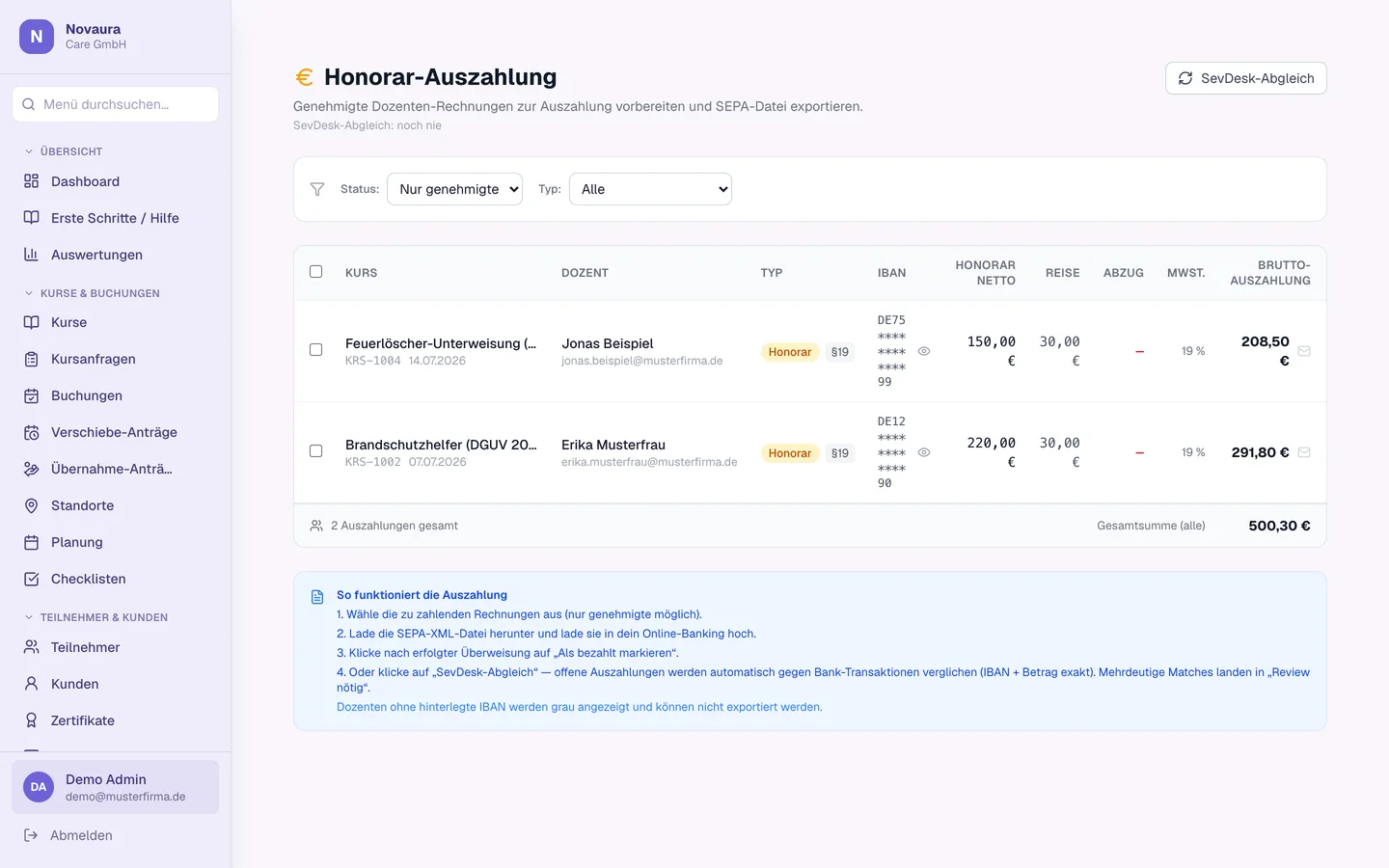Click the envelope icon in Erika Musterfrau's row

[x=1304, y=452]
